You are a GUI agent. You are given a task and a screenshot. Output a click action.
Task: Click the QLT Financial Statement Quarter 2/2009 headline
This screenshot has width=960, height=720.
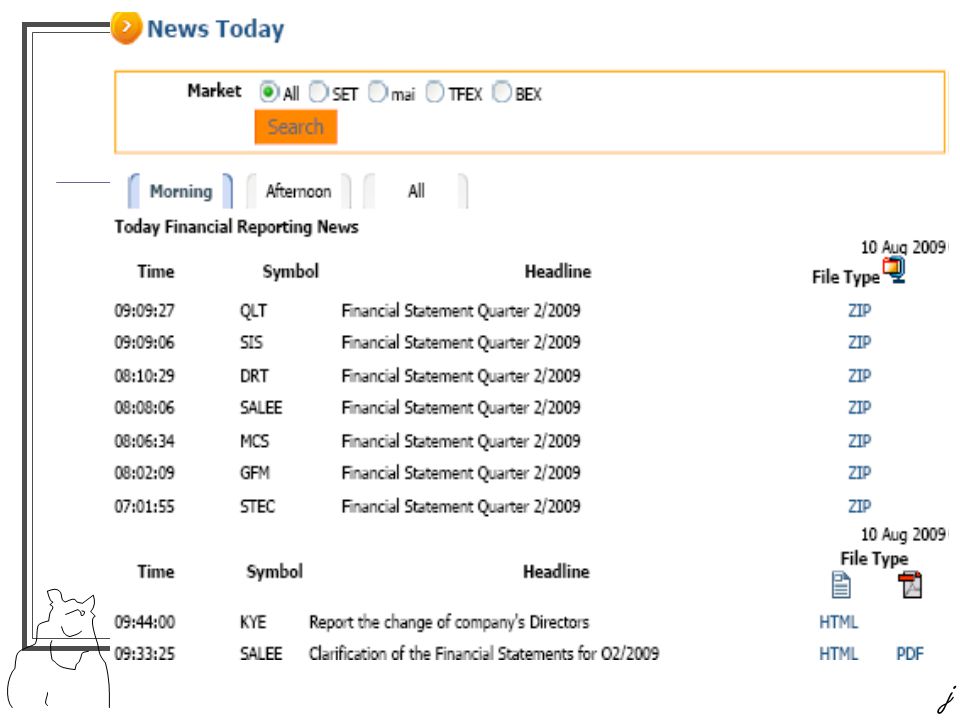(461, 310)
